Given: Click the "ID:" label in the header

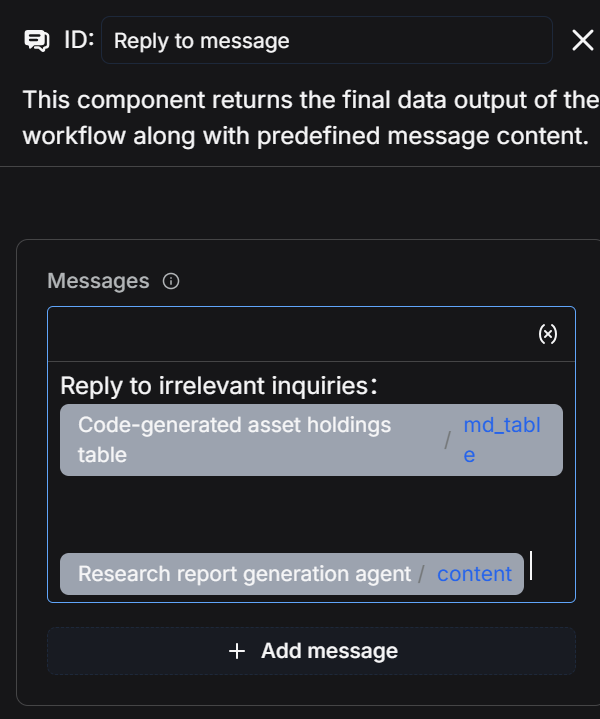Looking at the screenshot, I should [x=79, y=40].
